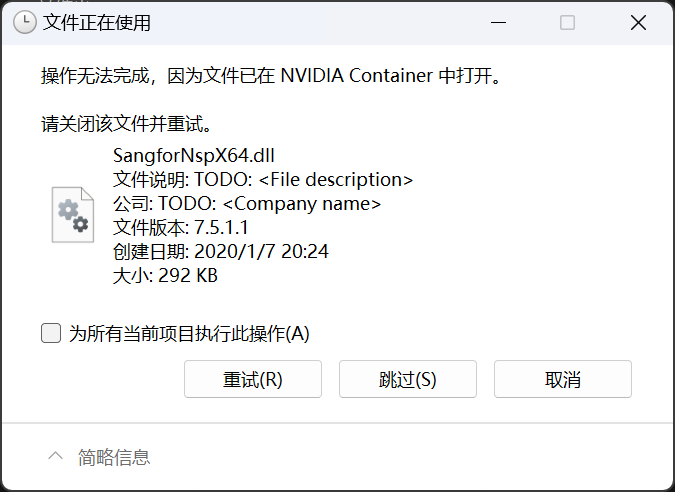Viewport: 675px width, 492px height.
Task: Click the greyed-out maximize button
Action: pyautogui.click(x=567, y=23)
